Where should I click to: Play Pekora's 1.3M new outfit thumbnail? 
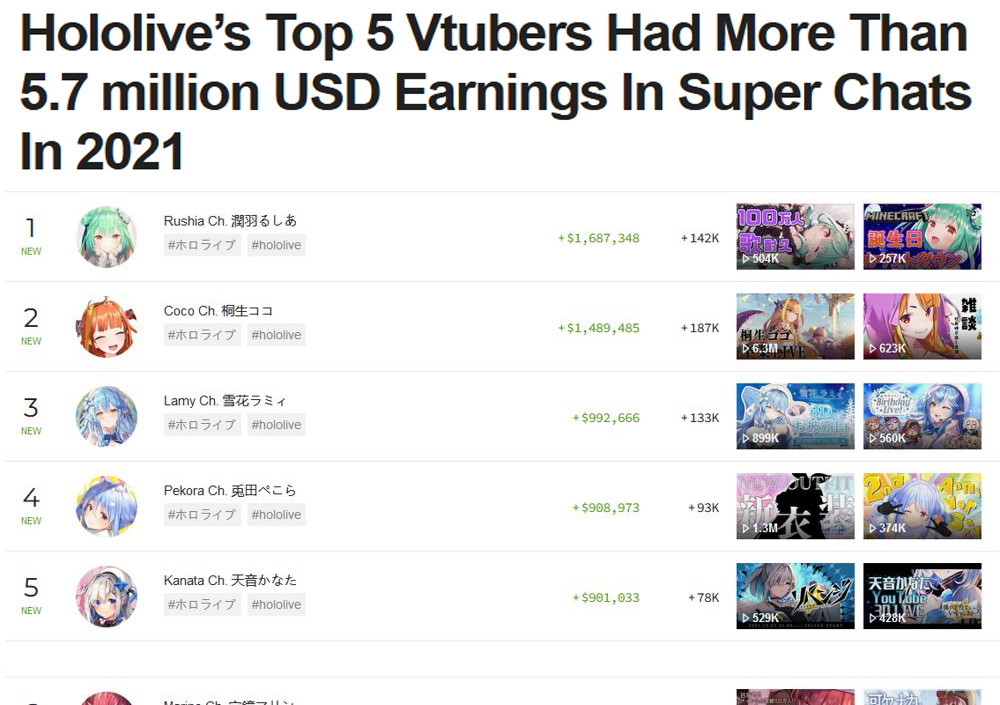click(795, 507)
